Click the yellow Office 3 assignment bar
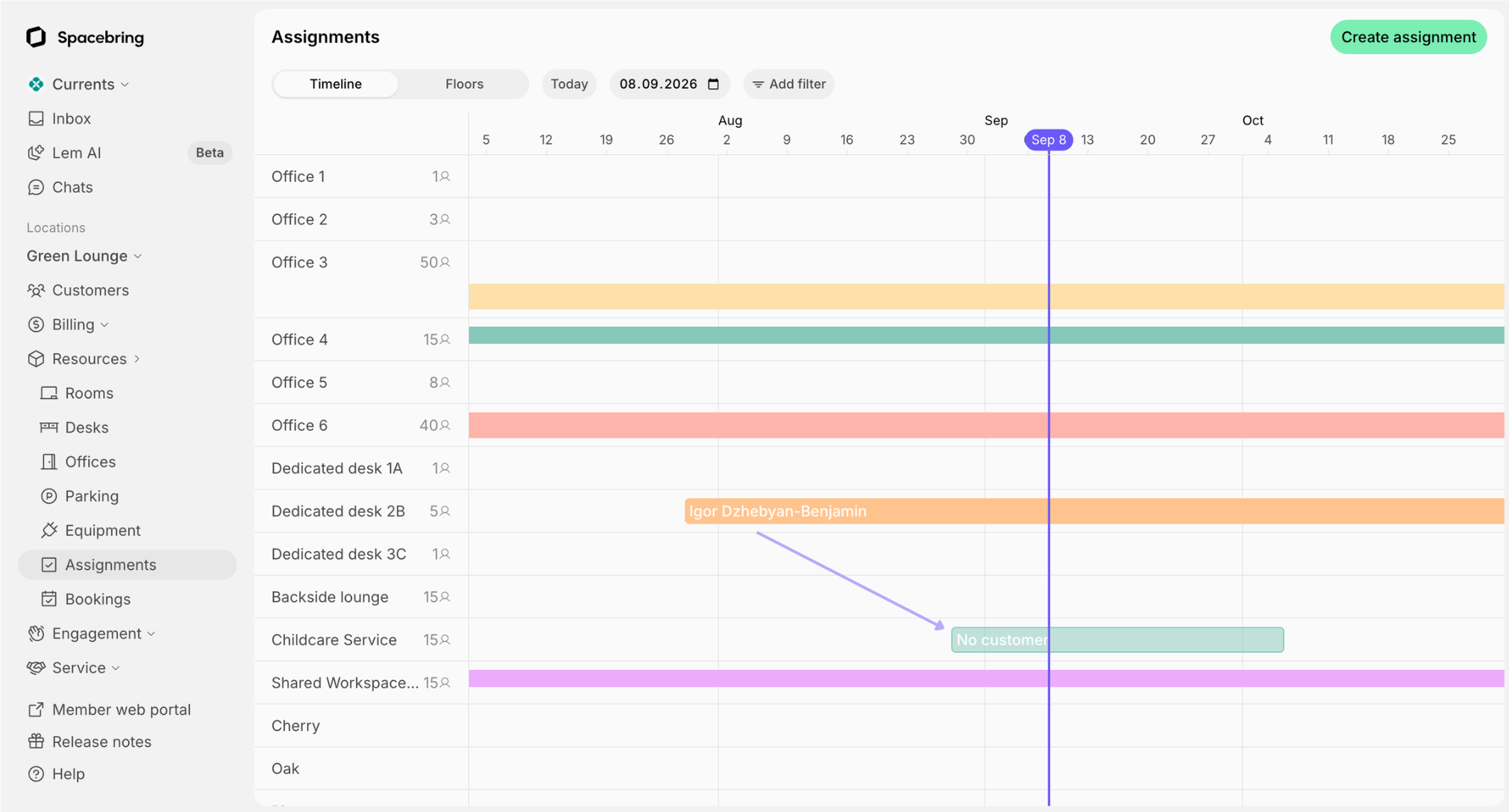Image resolution: width=1509 pixels, height=812 pixels. click(986, 296)
